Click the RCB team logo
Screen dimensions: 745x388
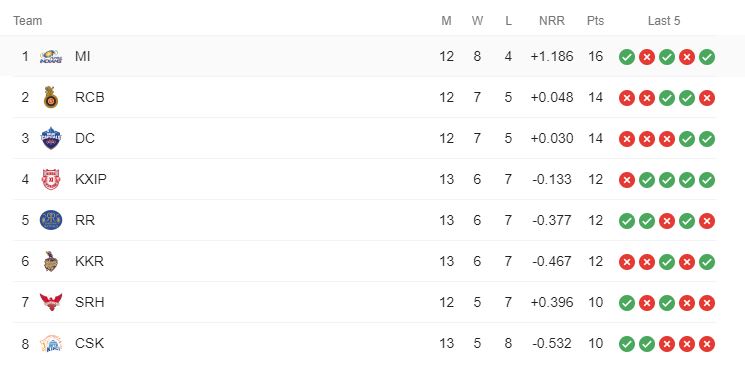pyautogui.click(x=51, y=97)
